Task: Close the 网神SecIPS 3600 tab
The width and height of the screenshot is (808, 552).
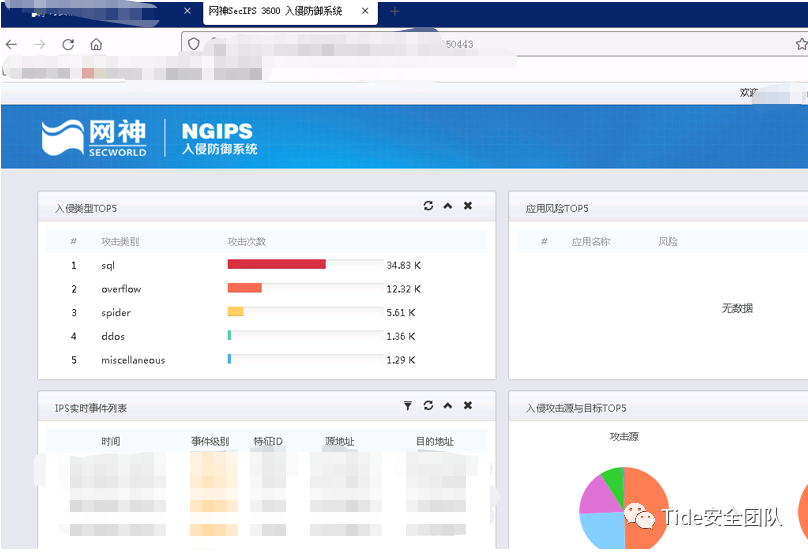Action: coord(365,11)
